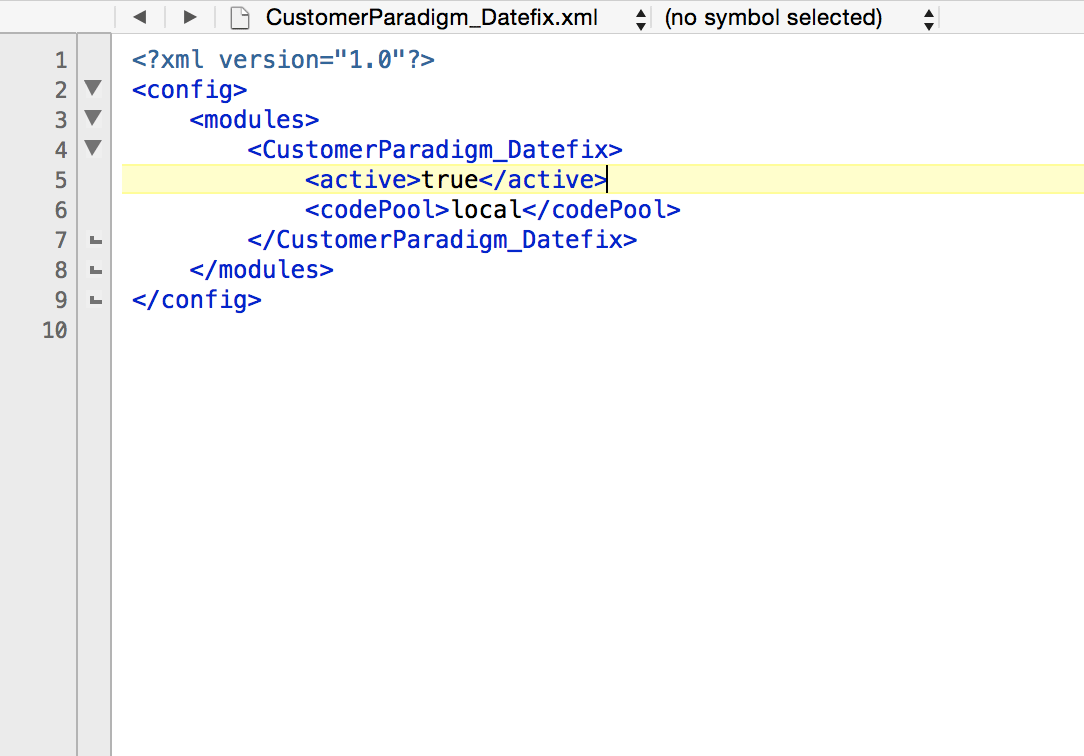Click the closing </codePool> tag

(601, 209)
